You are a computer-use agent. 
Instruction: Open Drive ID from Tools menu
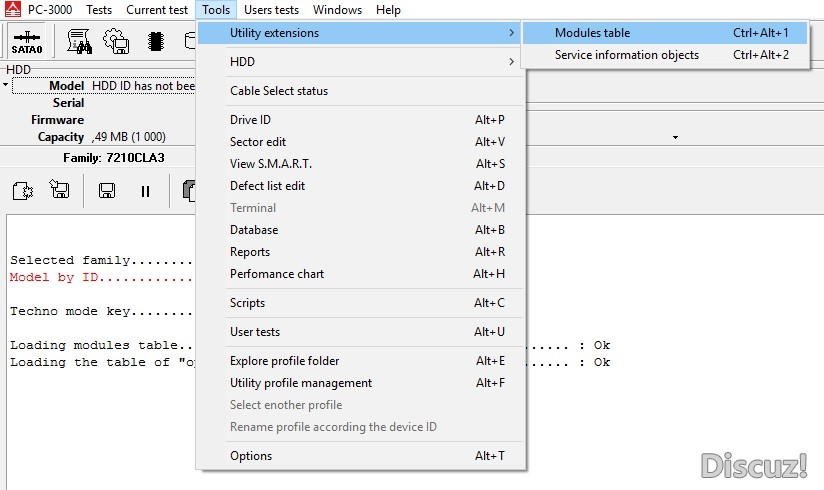click(x=360, y=120)
